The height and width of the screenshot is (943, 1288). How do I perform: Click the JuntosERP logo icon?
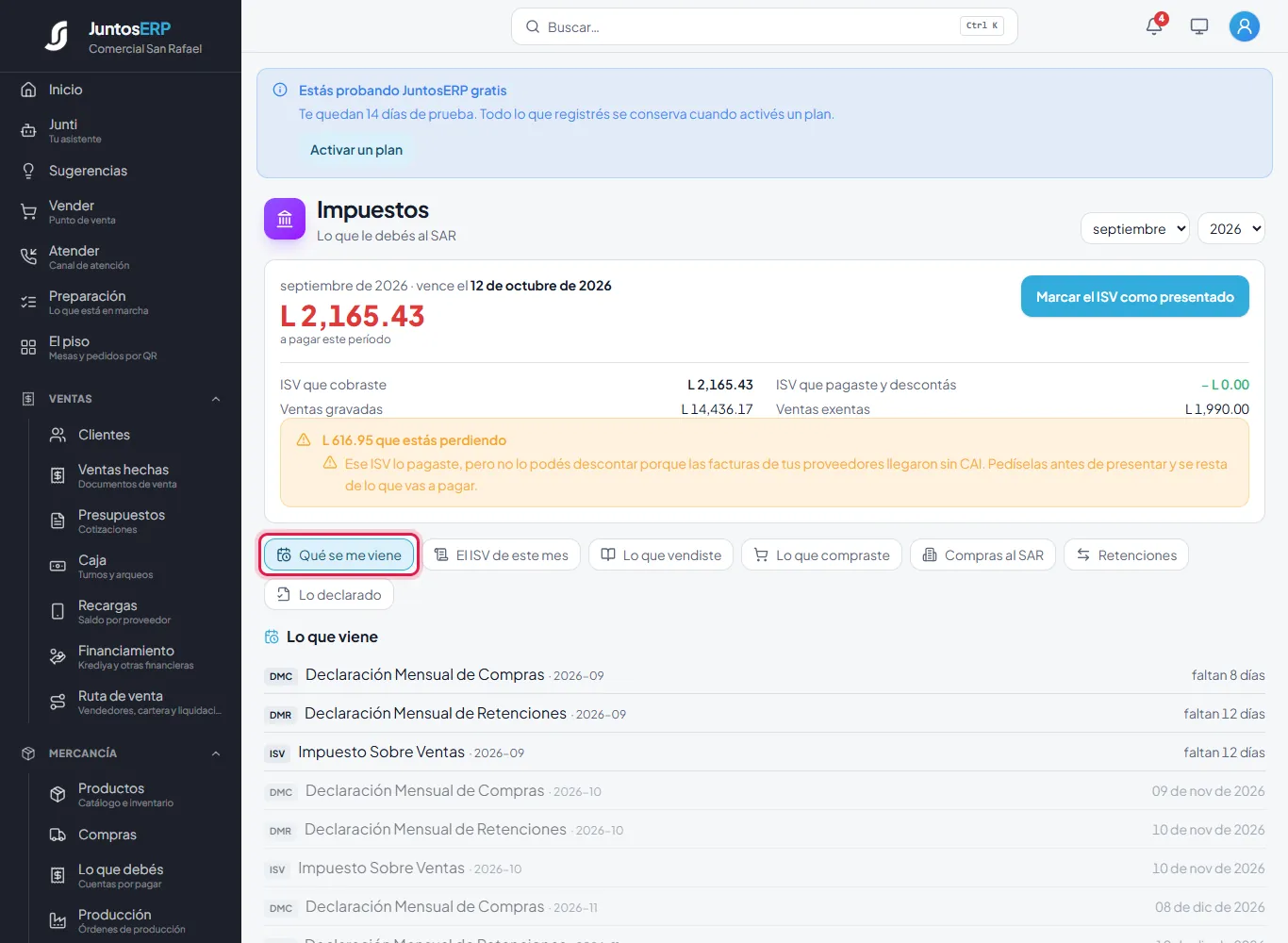click(57, 36)
